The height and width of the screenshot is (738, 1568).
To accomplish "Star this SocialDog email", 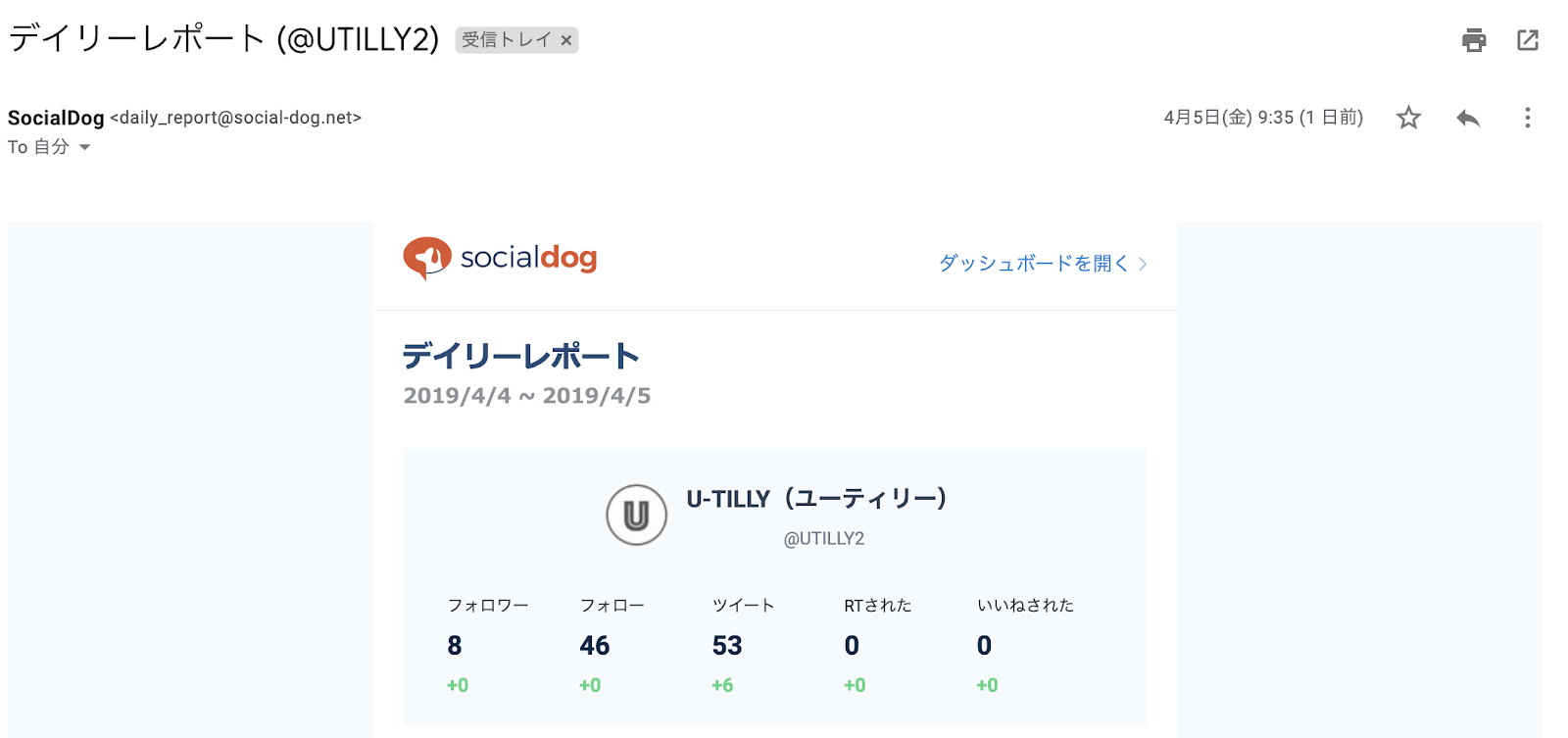I will (1408, 118).
